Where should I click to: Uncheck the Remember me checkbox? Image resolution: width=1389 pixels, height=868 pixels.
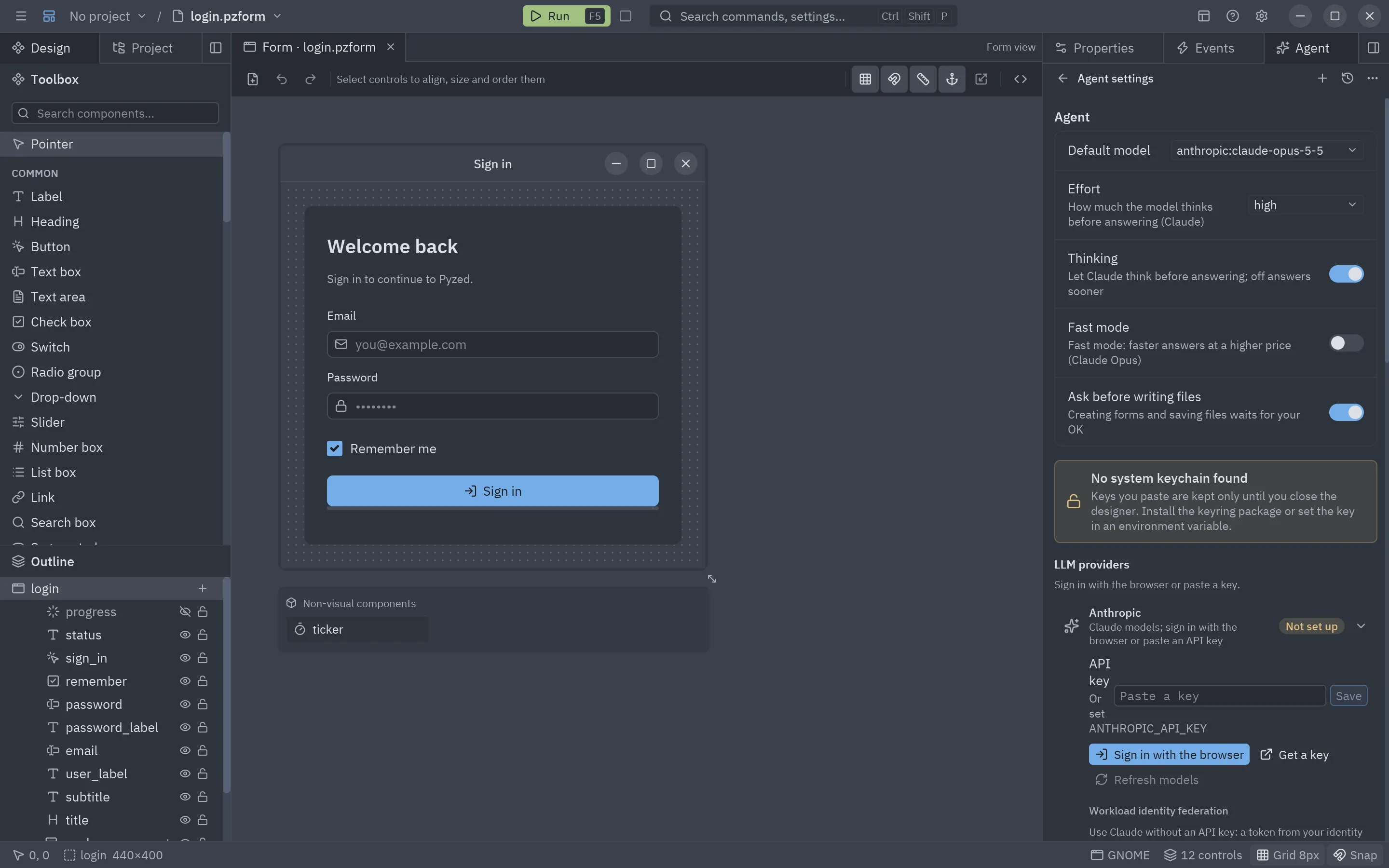pos(335,448)
